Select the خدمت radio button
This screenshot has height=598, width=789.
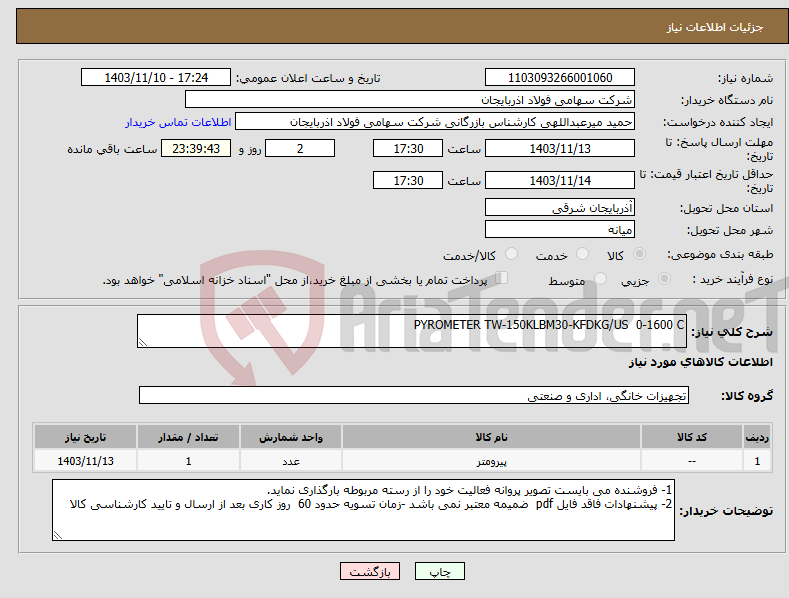click(x=582, y=254)
